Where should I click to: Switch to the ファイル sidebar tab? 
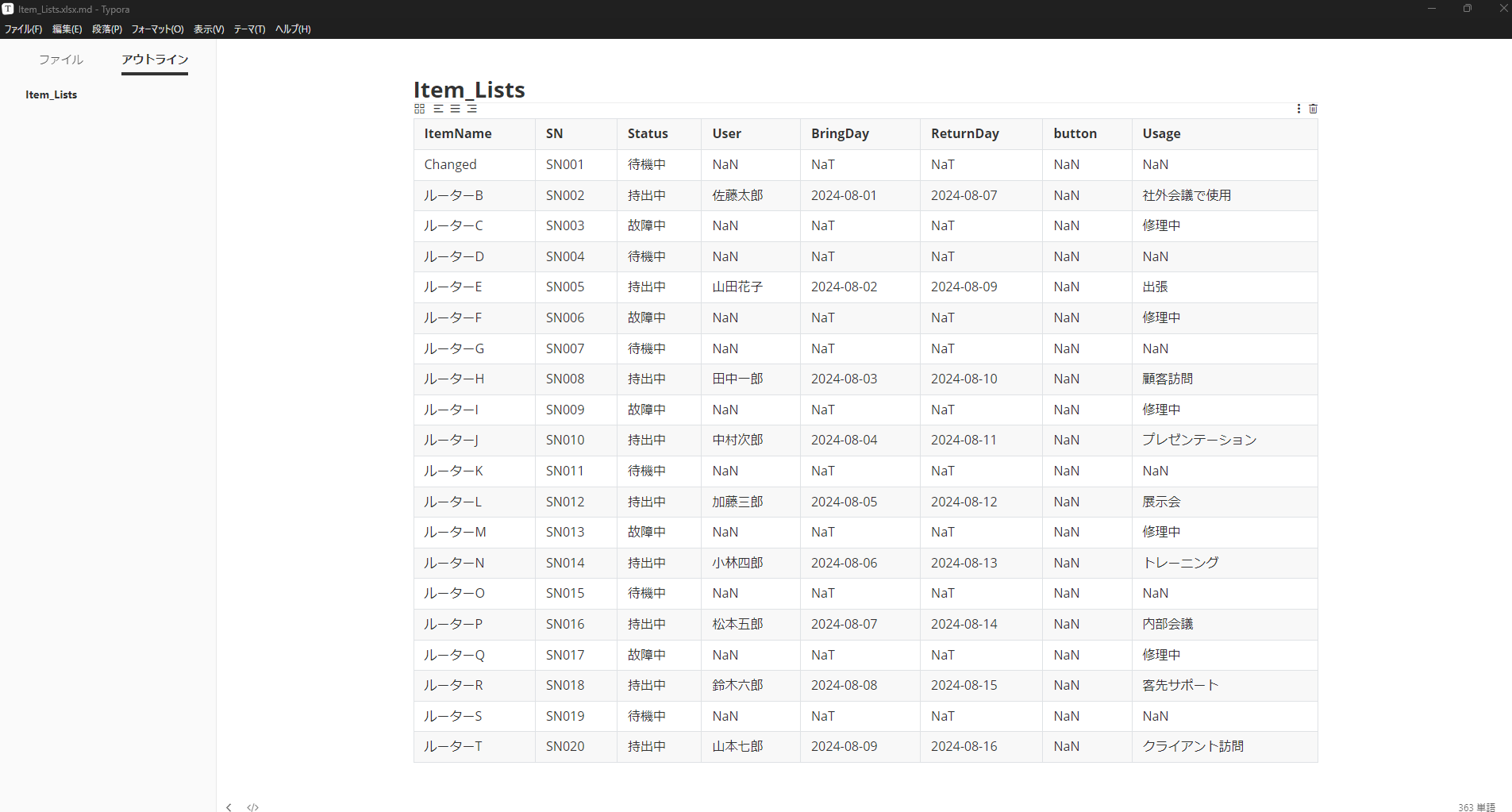pos(60,60)
